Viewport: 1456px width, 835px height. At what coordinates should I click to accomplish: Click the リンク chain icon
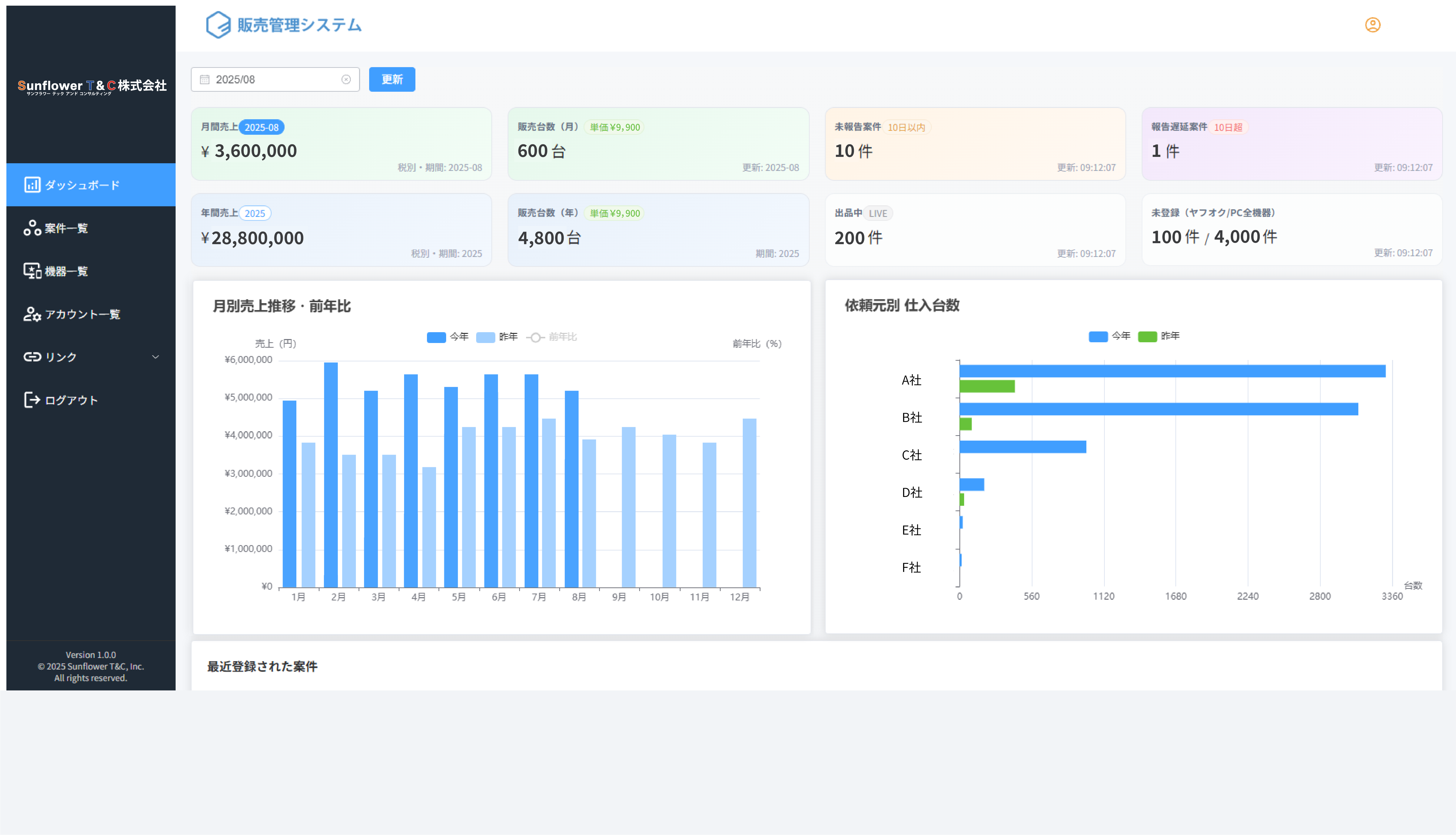tap(32, 357)
